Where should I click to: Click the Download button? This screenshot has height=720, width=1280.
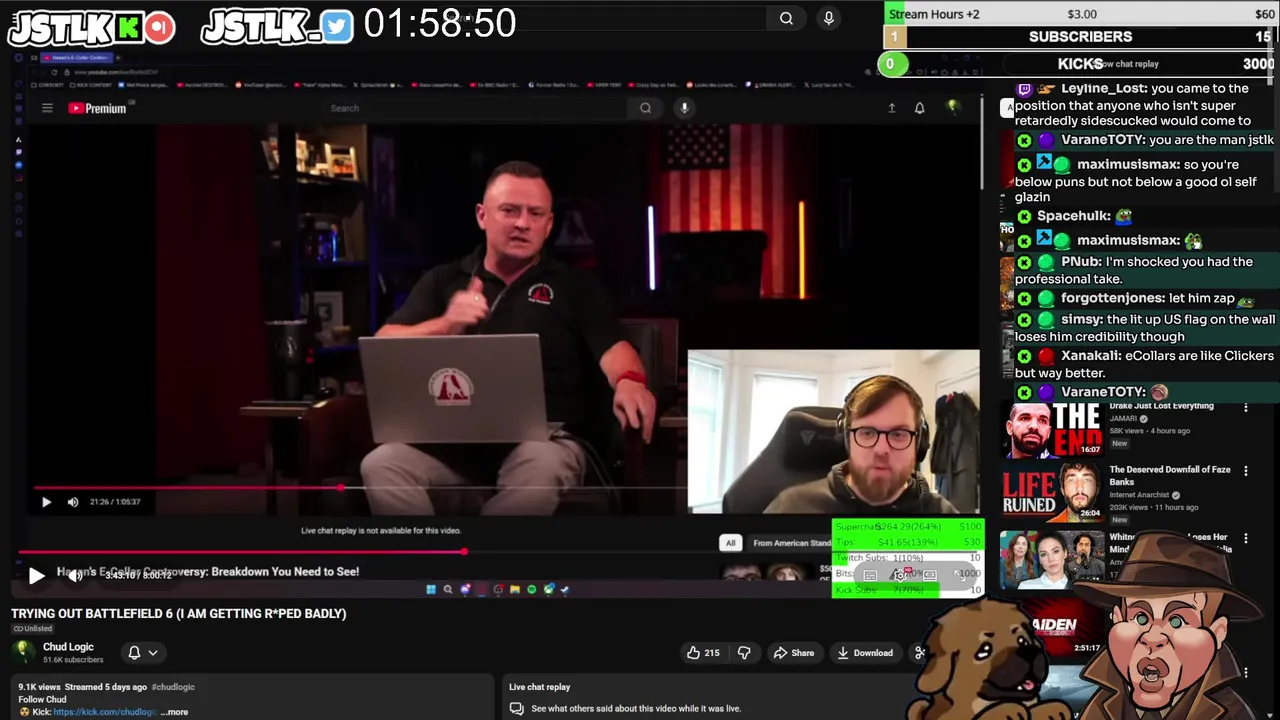point(865,653)
